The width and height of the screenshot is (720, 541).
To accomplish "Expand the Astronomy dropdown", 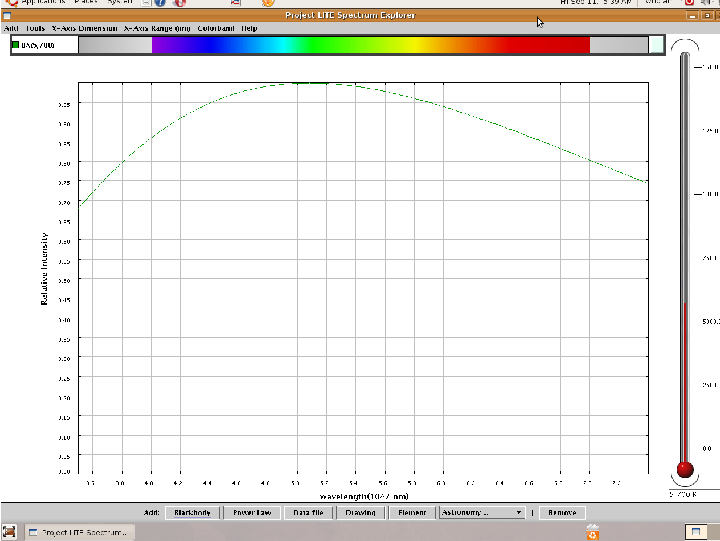I will coord(482,512).
